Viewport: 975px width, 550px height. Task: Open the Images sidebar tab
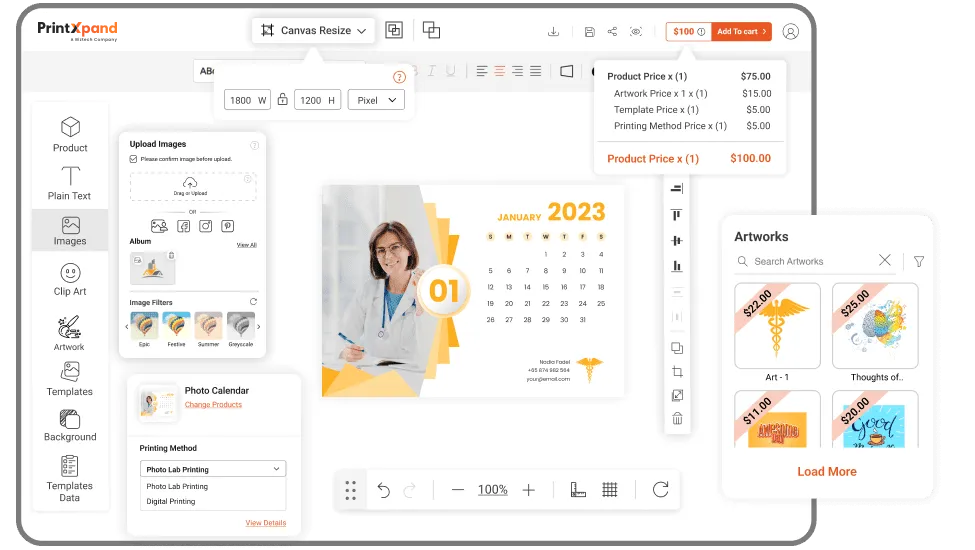70,231
